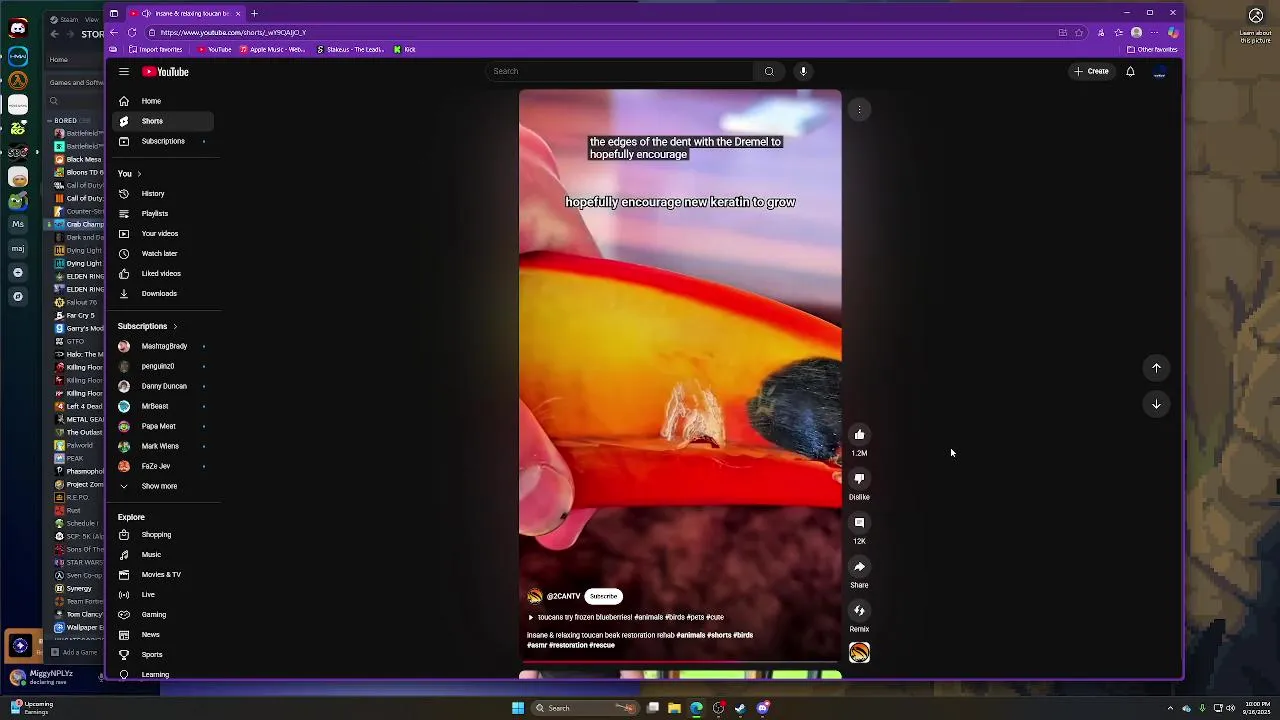Click the taskbar Search box

[585, 708]
